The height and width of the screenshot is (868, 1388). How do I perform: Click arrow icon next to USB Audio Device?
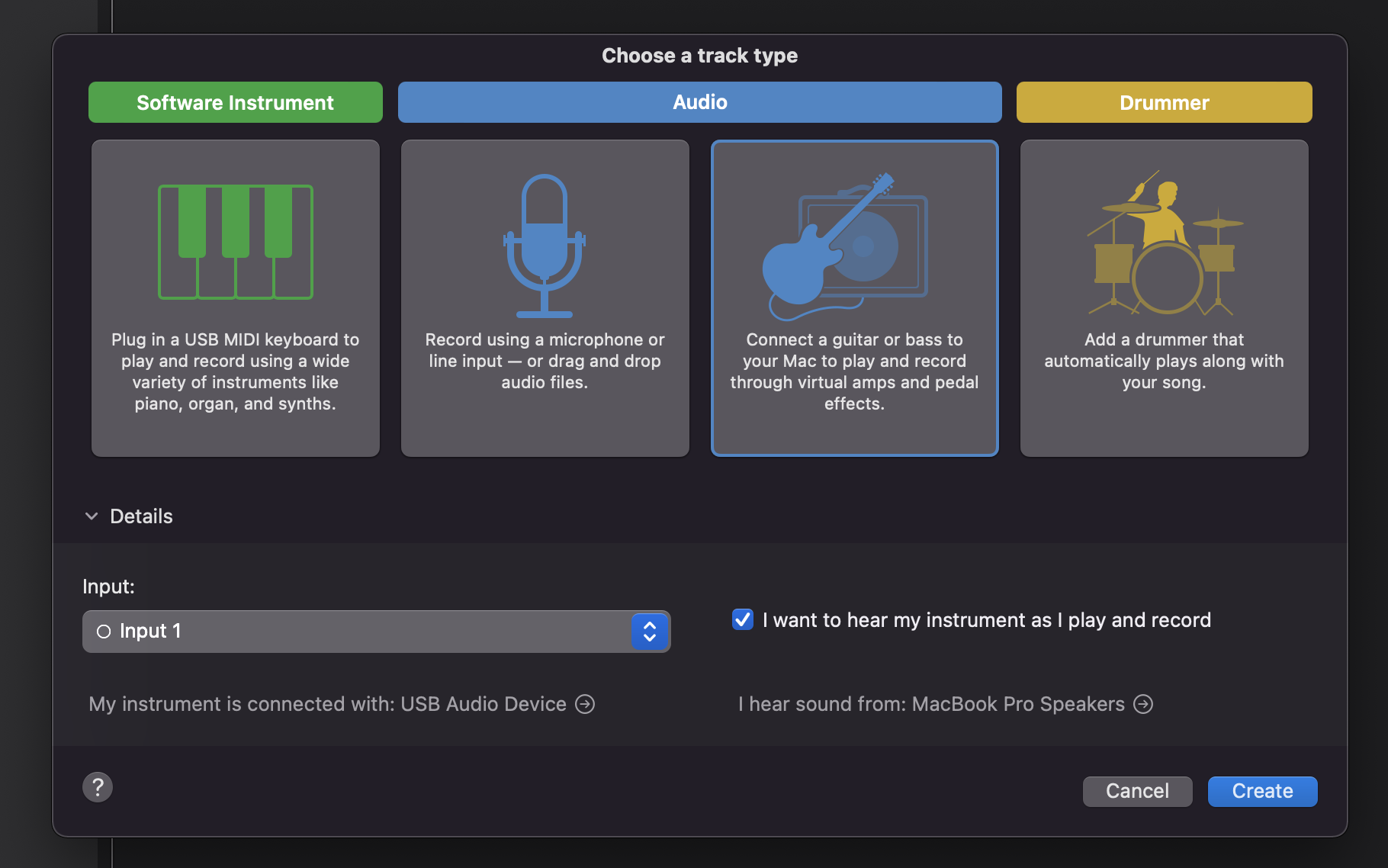(585, 704)
